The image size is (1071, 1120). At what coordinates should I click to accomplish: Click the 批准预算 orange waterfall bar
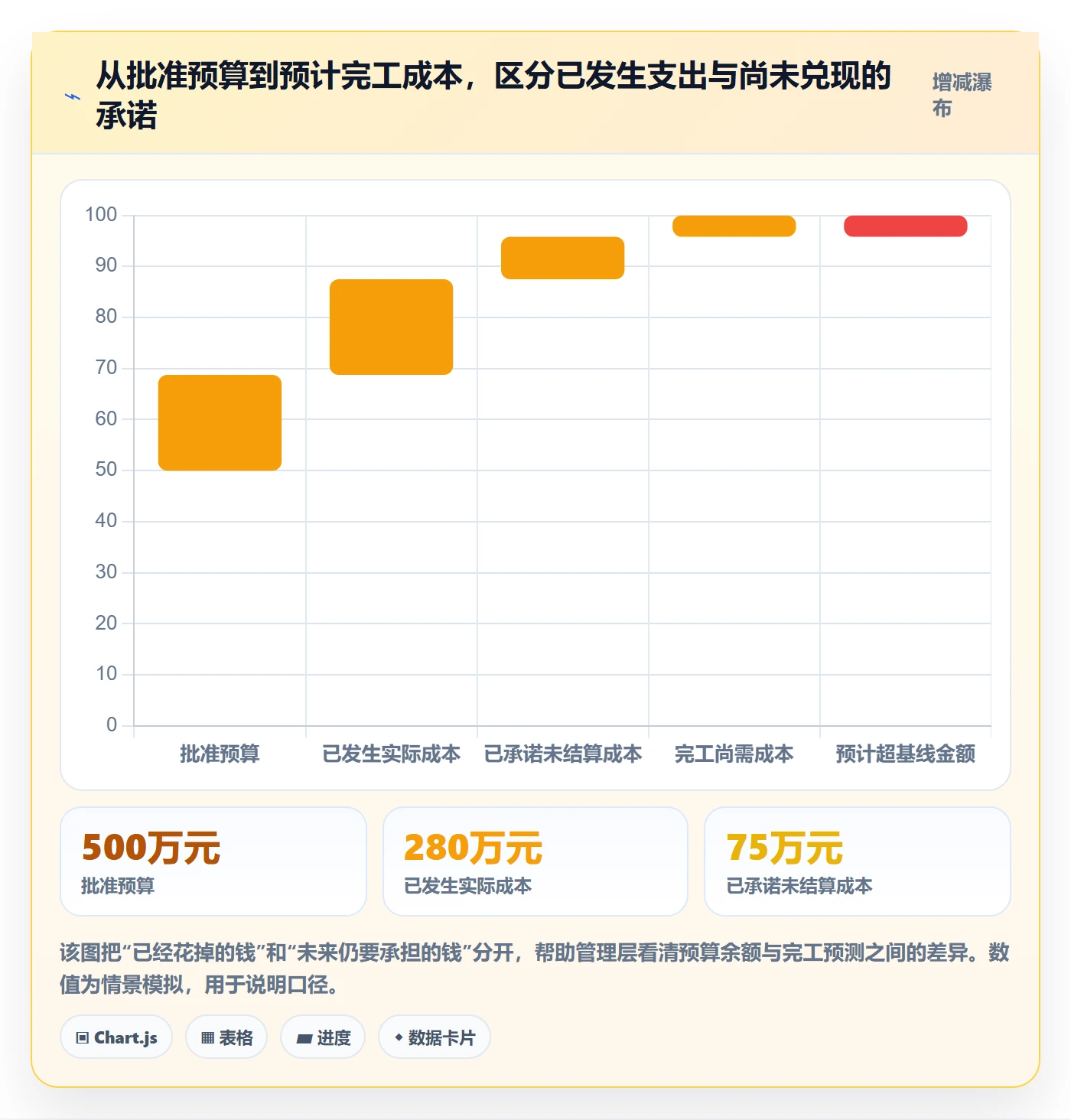pos(220,422)
